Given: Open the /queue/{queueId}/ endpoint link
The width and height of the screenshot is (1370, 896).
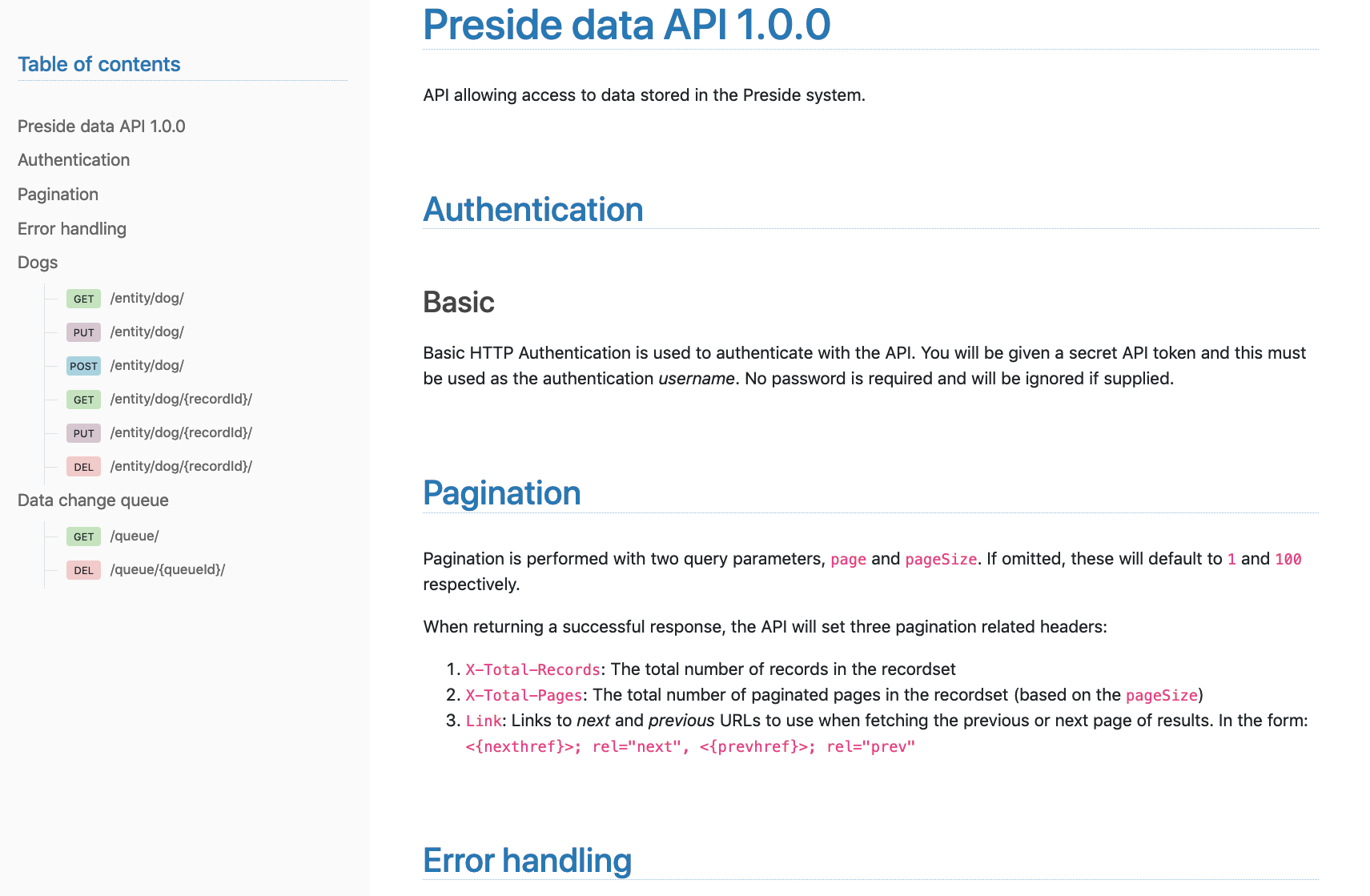Looking at the screenshot, I should click(x=167, y=569).
